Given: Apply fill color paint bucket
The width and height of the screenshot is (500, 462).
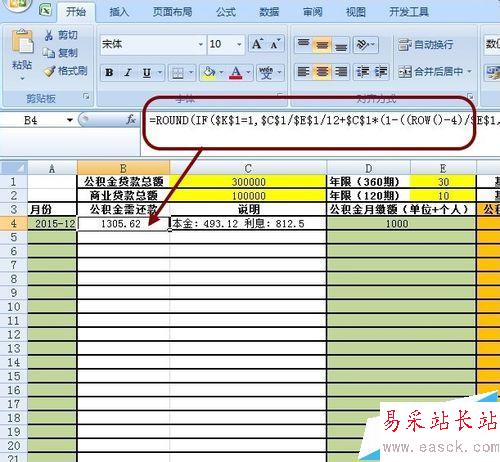Looking at the screenshot, I should coord(209,73).
